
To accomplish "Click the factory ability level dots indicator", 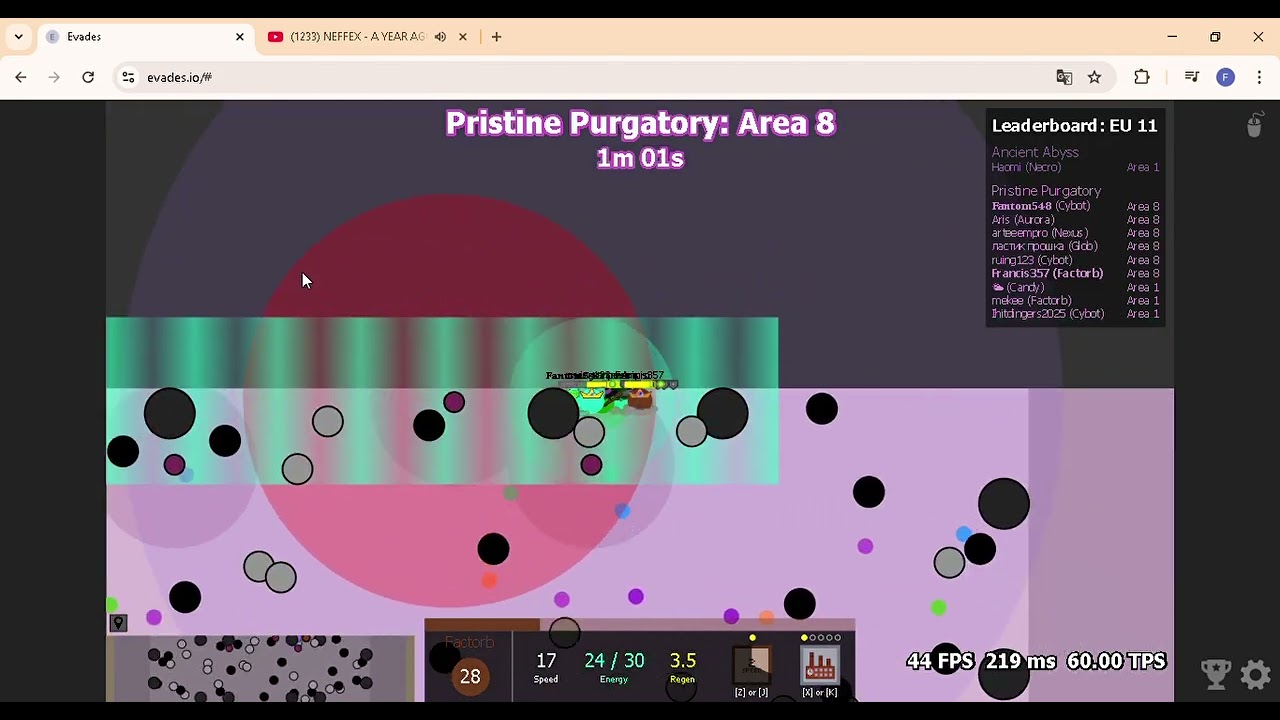I will 821,638.
